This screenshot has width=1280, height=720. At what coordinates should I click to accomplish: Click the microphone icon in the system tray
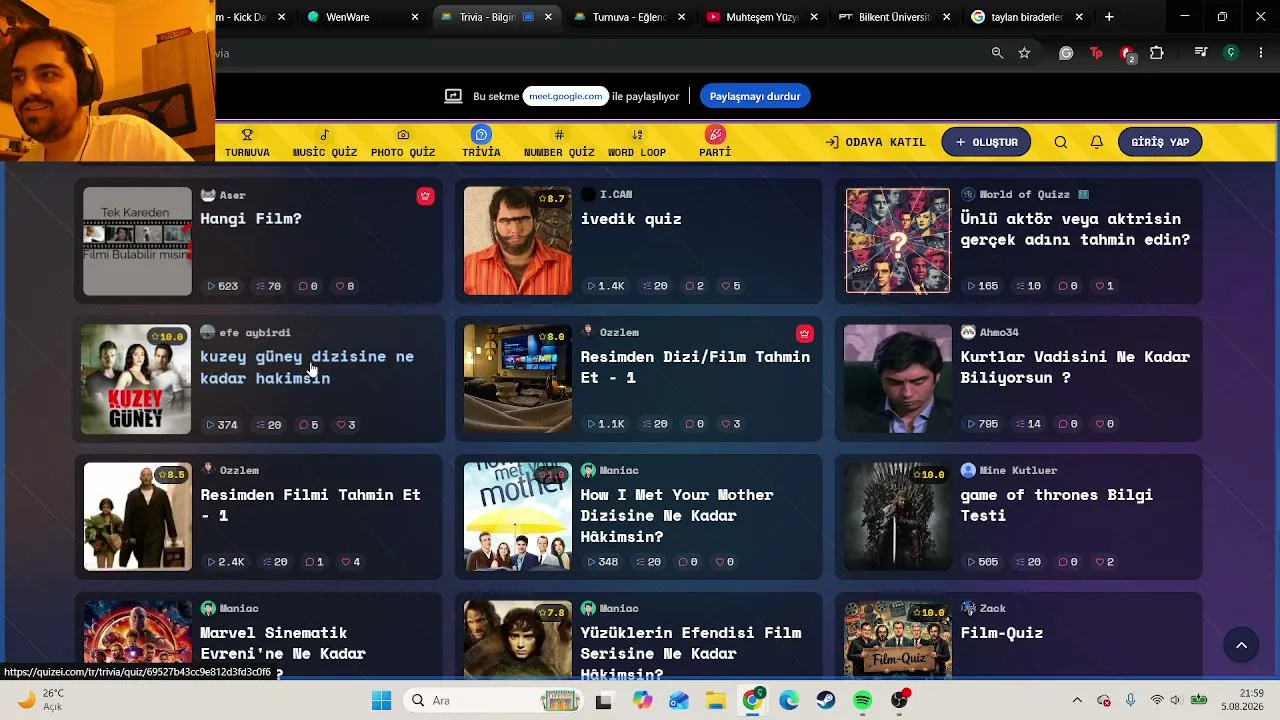1130,701
